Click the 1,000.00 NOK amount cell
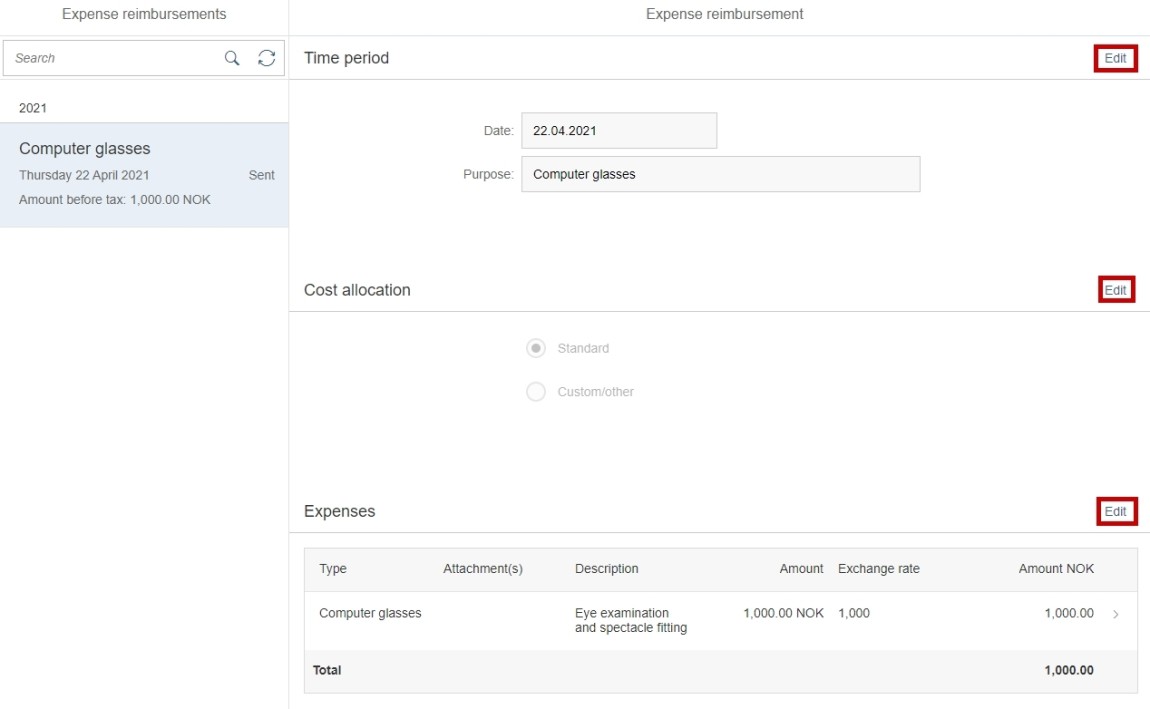Image resolution: width=1150 pixels, height=709 pixels. click(783, 613)
